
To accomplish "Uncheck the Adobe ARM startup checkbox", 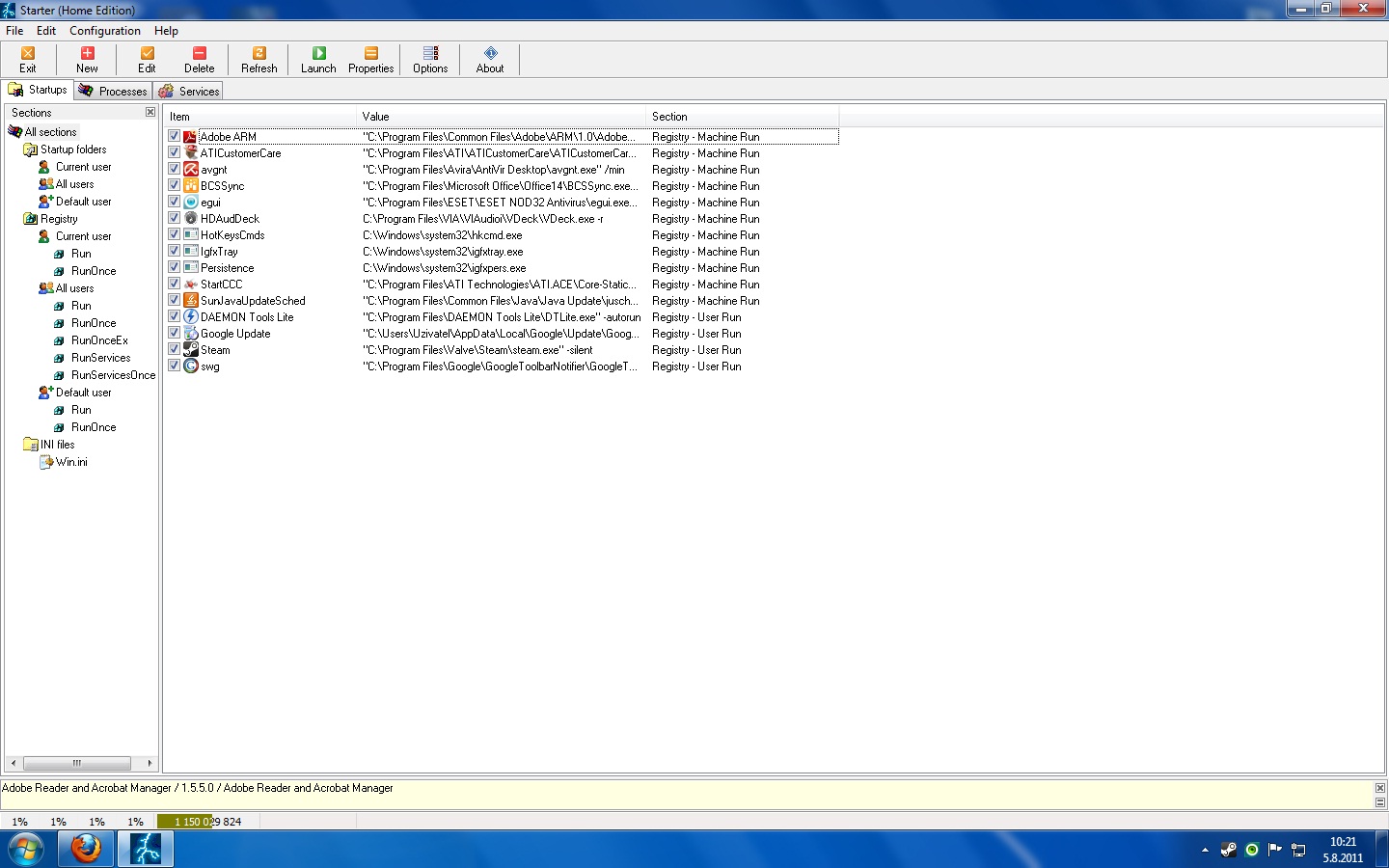I will [174, 136].
